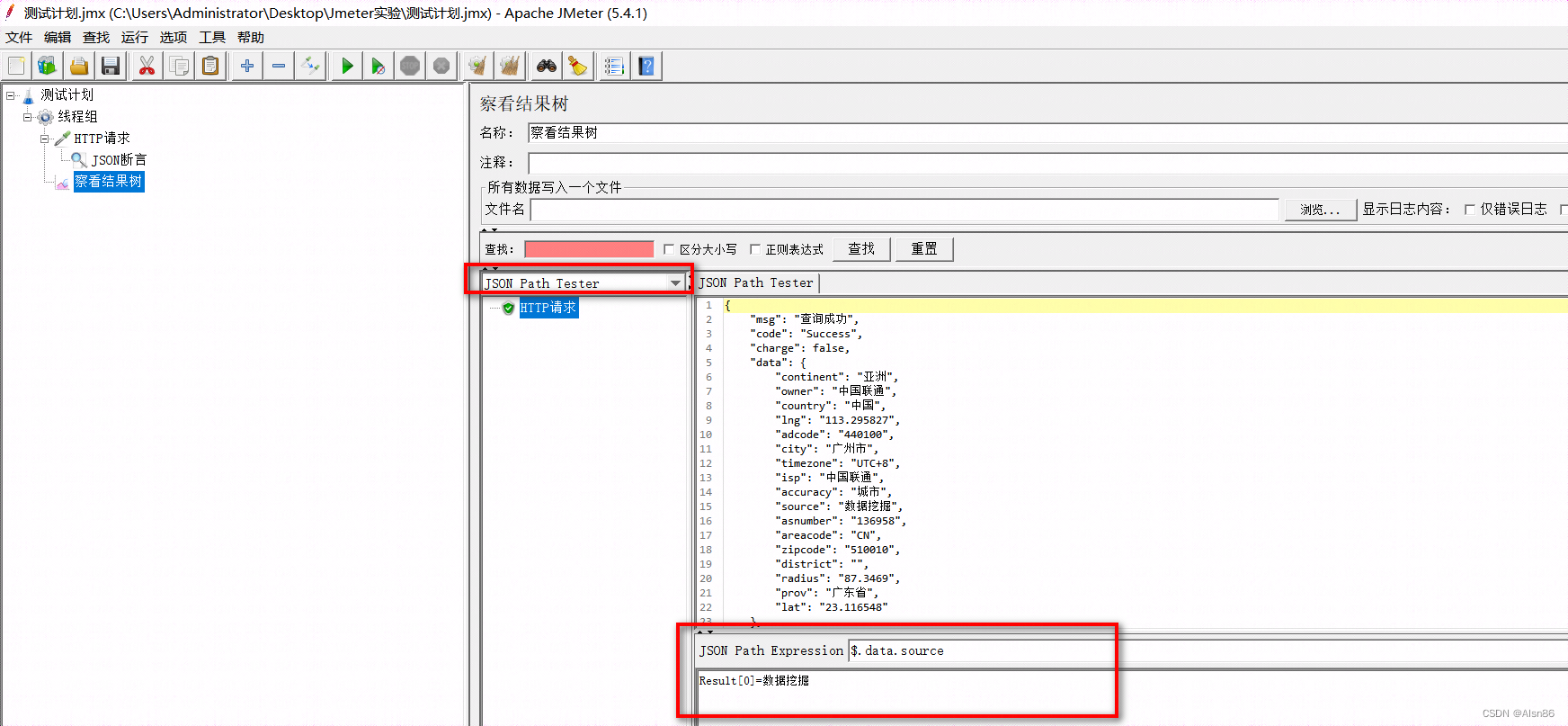This screenshot has width=1568, height=726.
Task: Click the 线程组 gear icon in tree
Action: pyautogui.click(x=46, y=117)
